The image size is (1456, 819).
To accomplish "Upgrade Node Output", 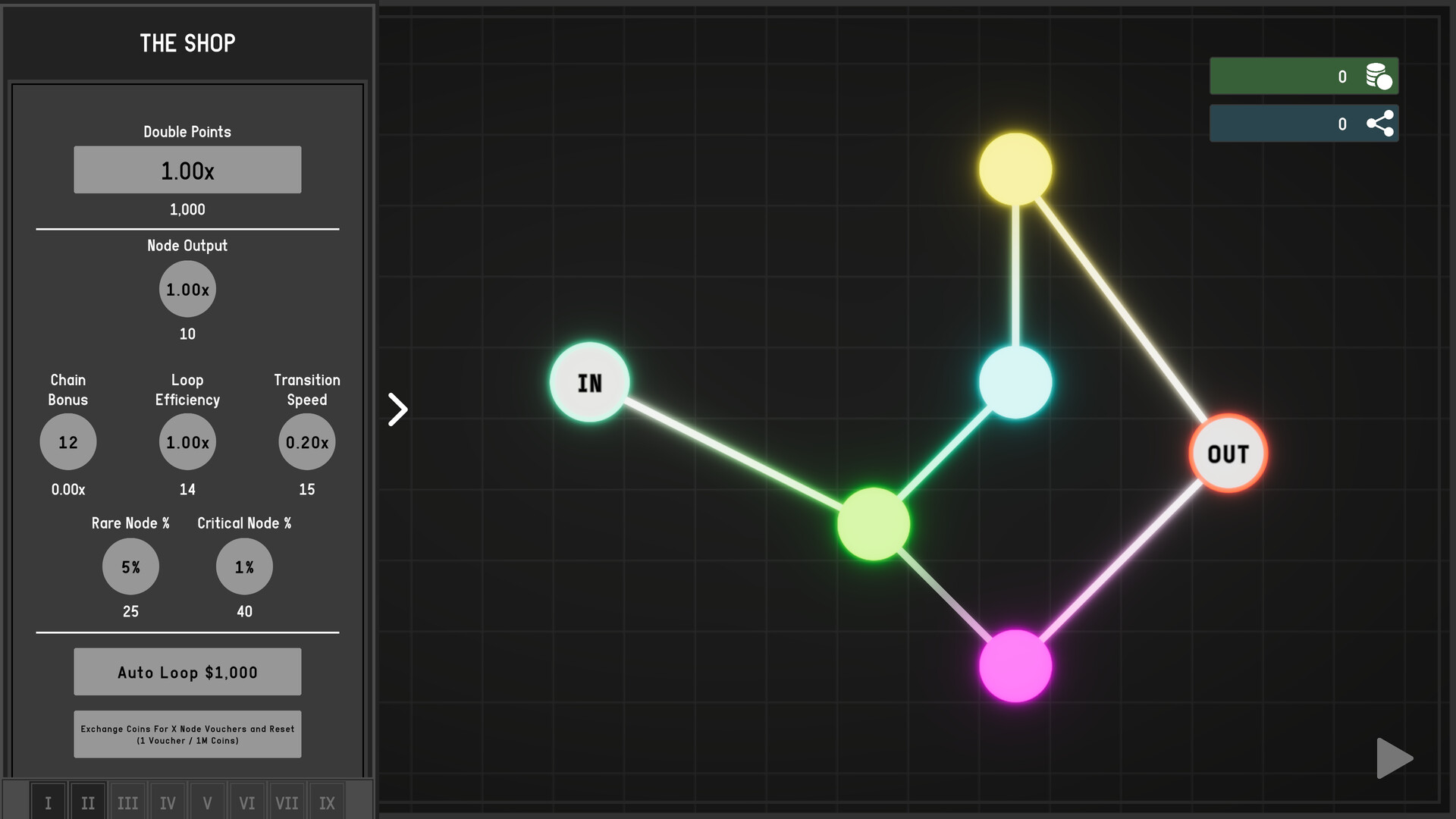I will [187, 289].
